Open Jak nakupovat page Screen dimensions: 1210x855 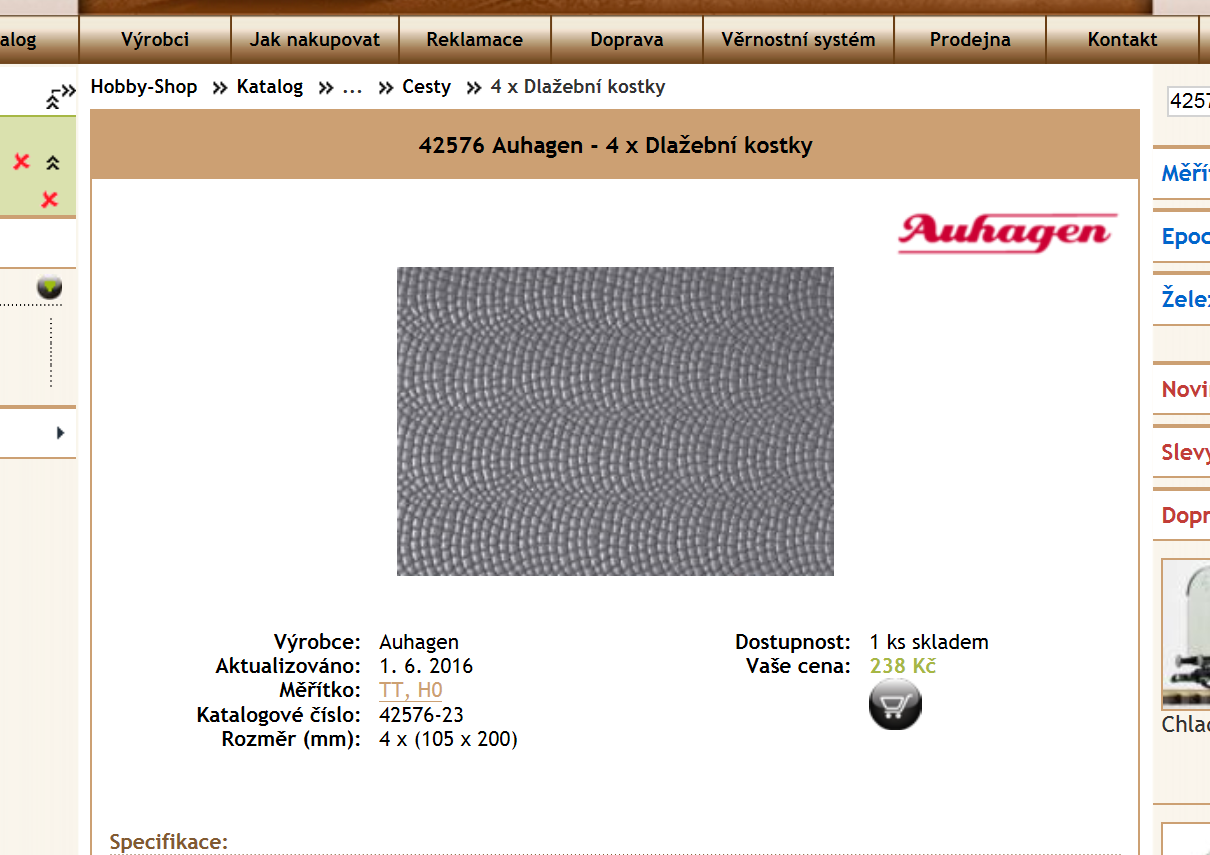(x=315, y=40)
